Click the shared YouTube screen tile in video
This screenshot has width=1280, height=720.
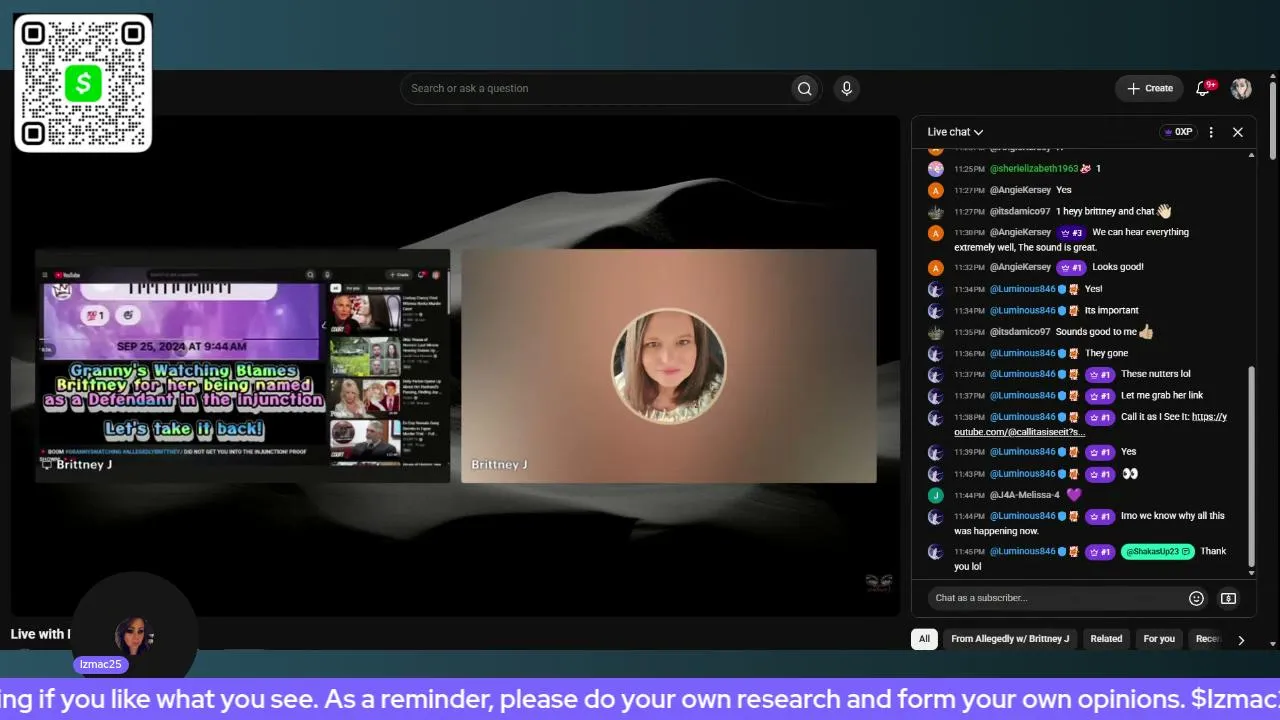(242, 366)
